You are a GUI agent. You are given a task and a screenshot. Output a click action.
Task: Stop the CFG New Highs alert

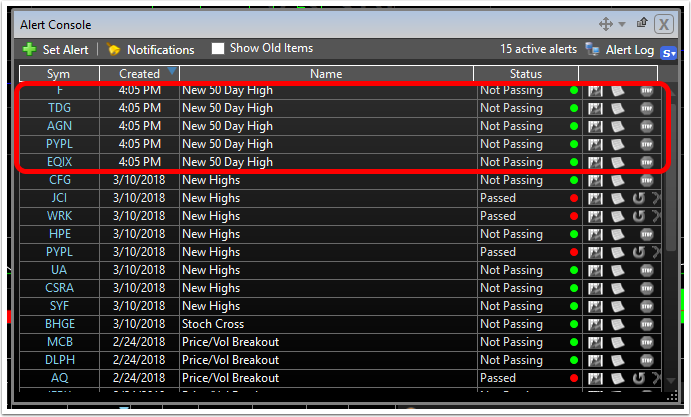pos(646,180)
